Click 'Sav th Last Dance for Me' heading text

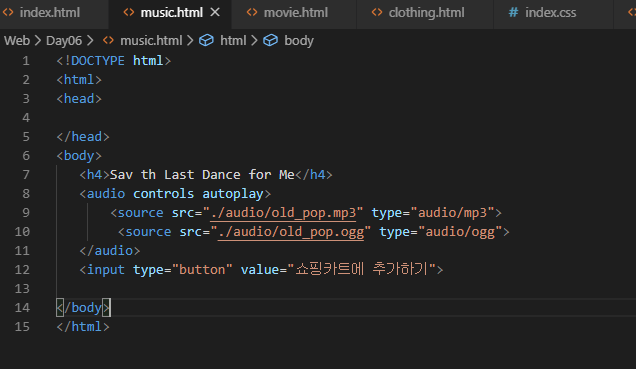click(x=202, y=175)
